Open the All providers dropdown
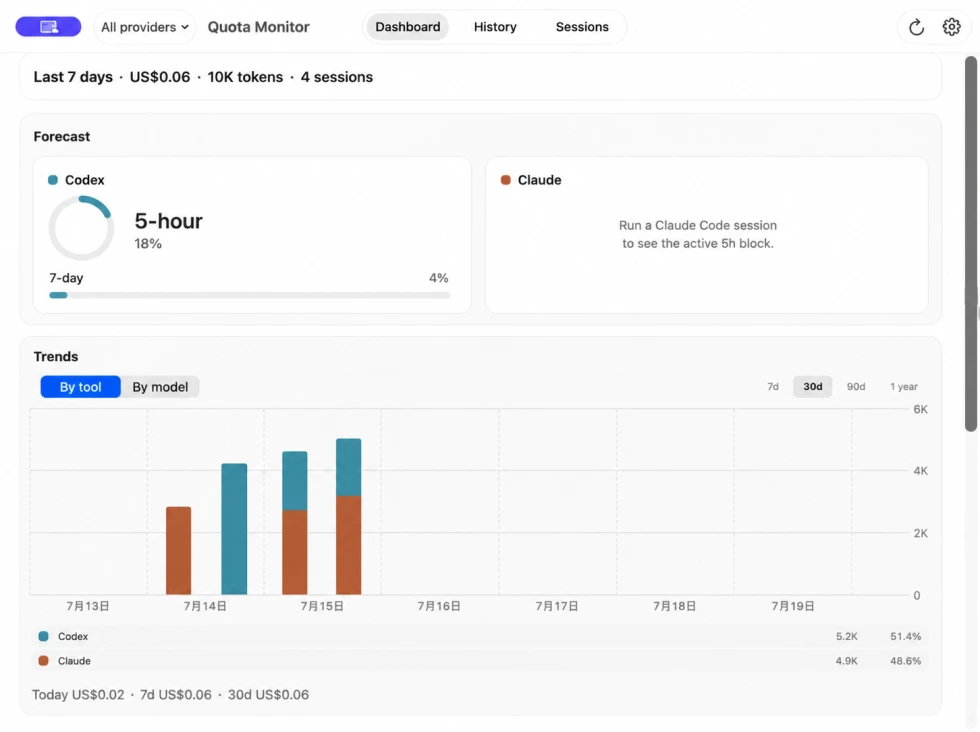Screen dimensions: 980x732 [144, 27]
